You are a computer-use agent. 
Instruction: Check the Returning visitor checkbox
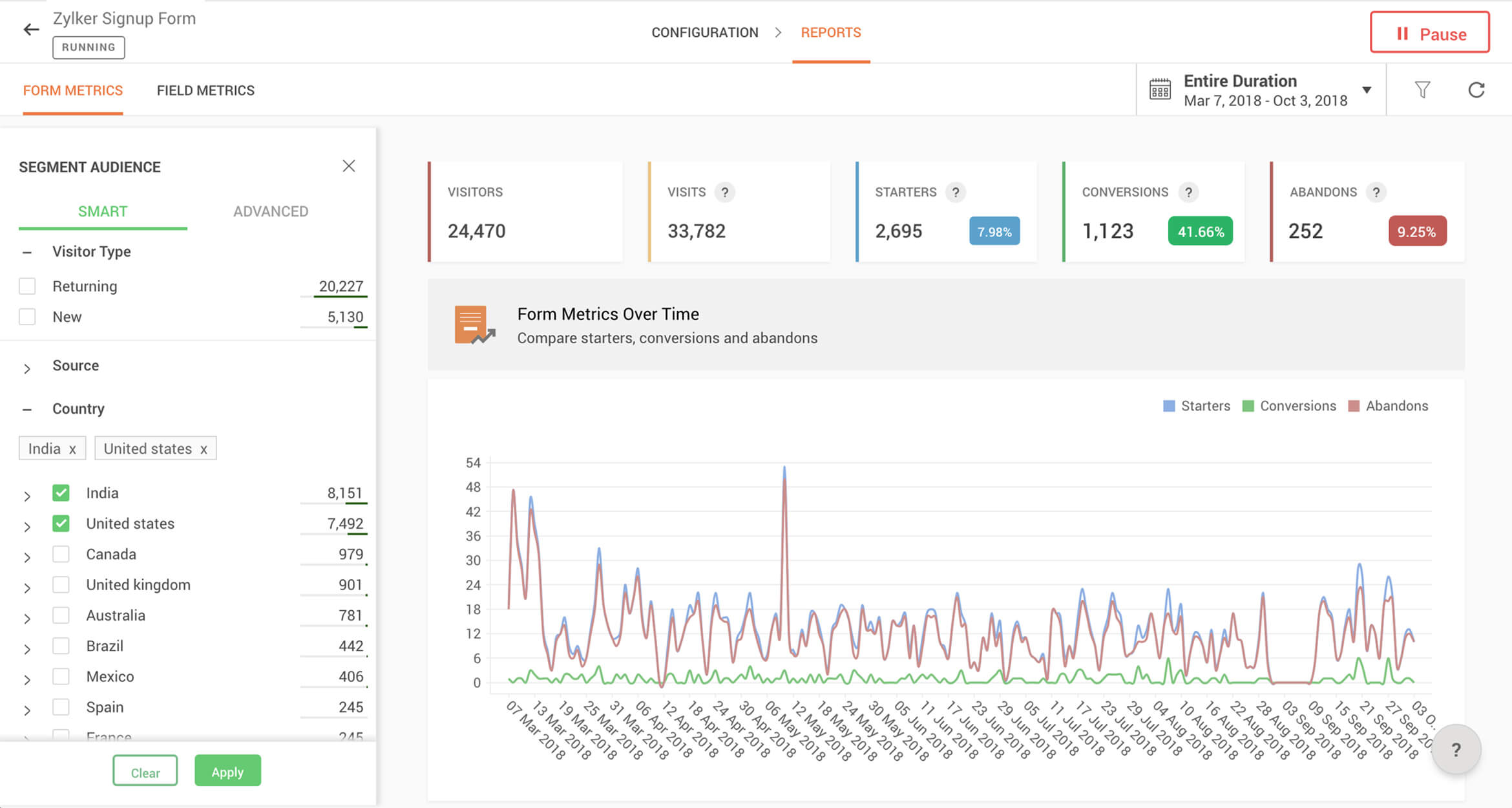27,286
